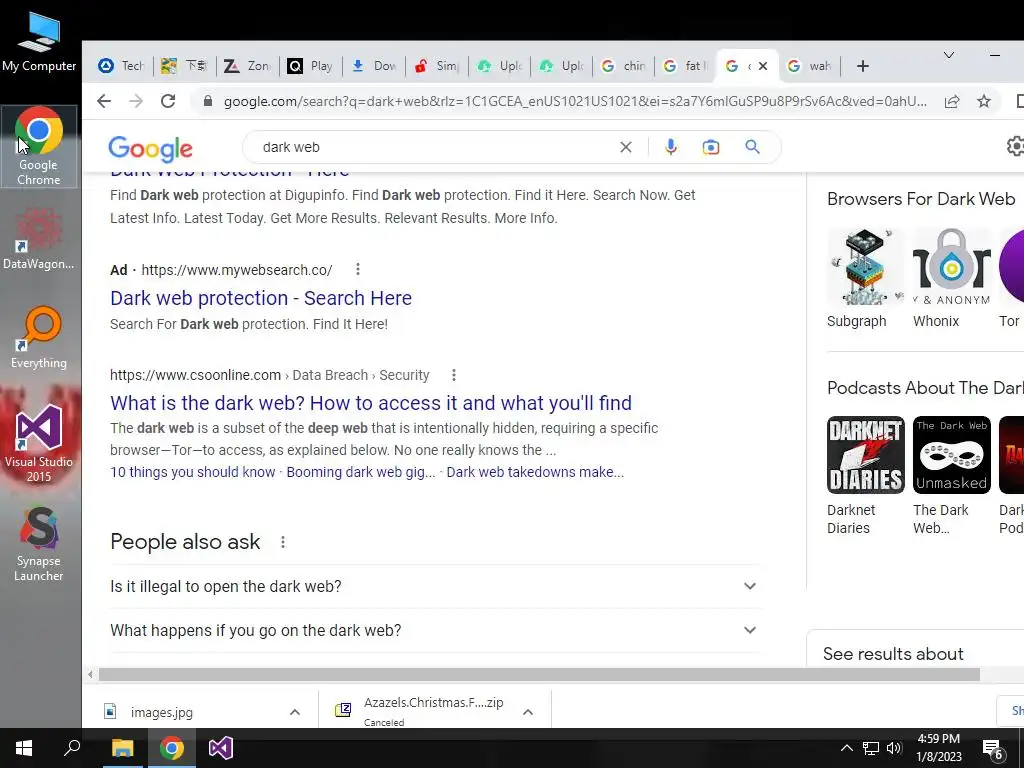Bookmark this page with the star icon
Screen dimensions: 1024x768
pyautogui.click(x=984, y=101)
